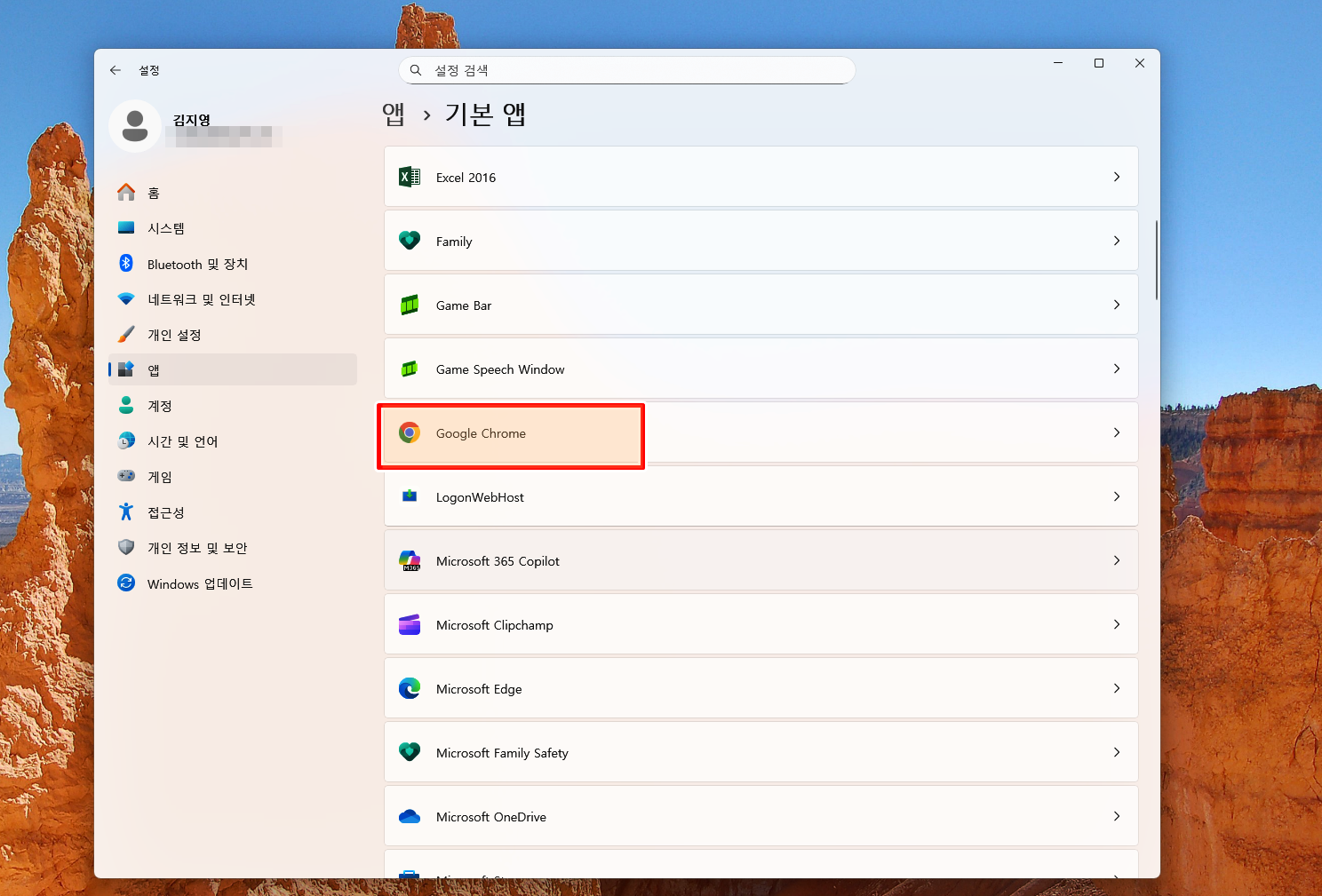Click the Windows 업데이트 refresh icon

tap(126, 583)
